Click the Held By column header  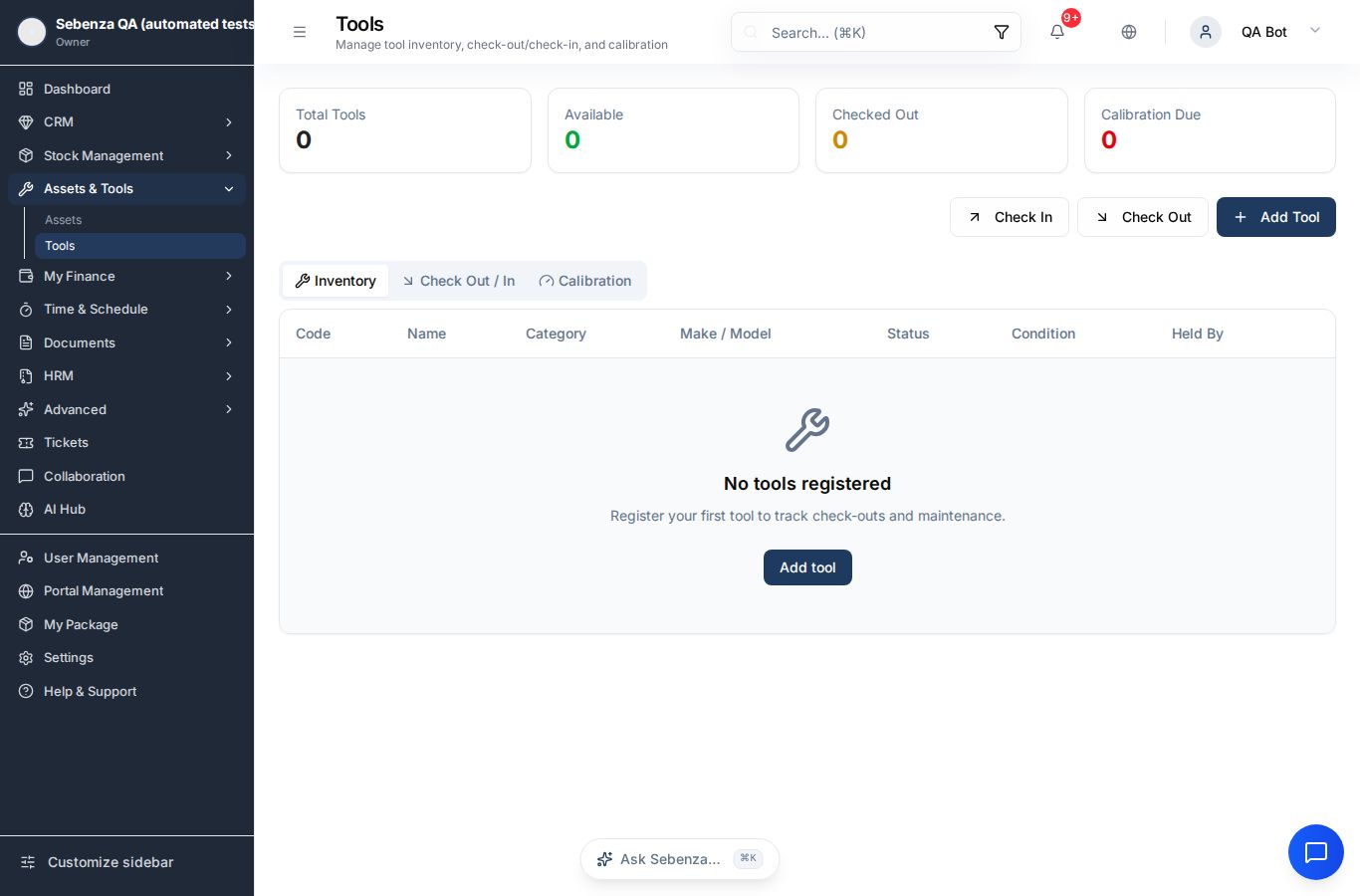click(1197, 334)
